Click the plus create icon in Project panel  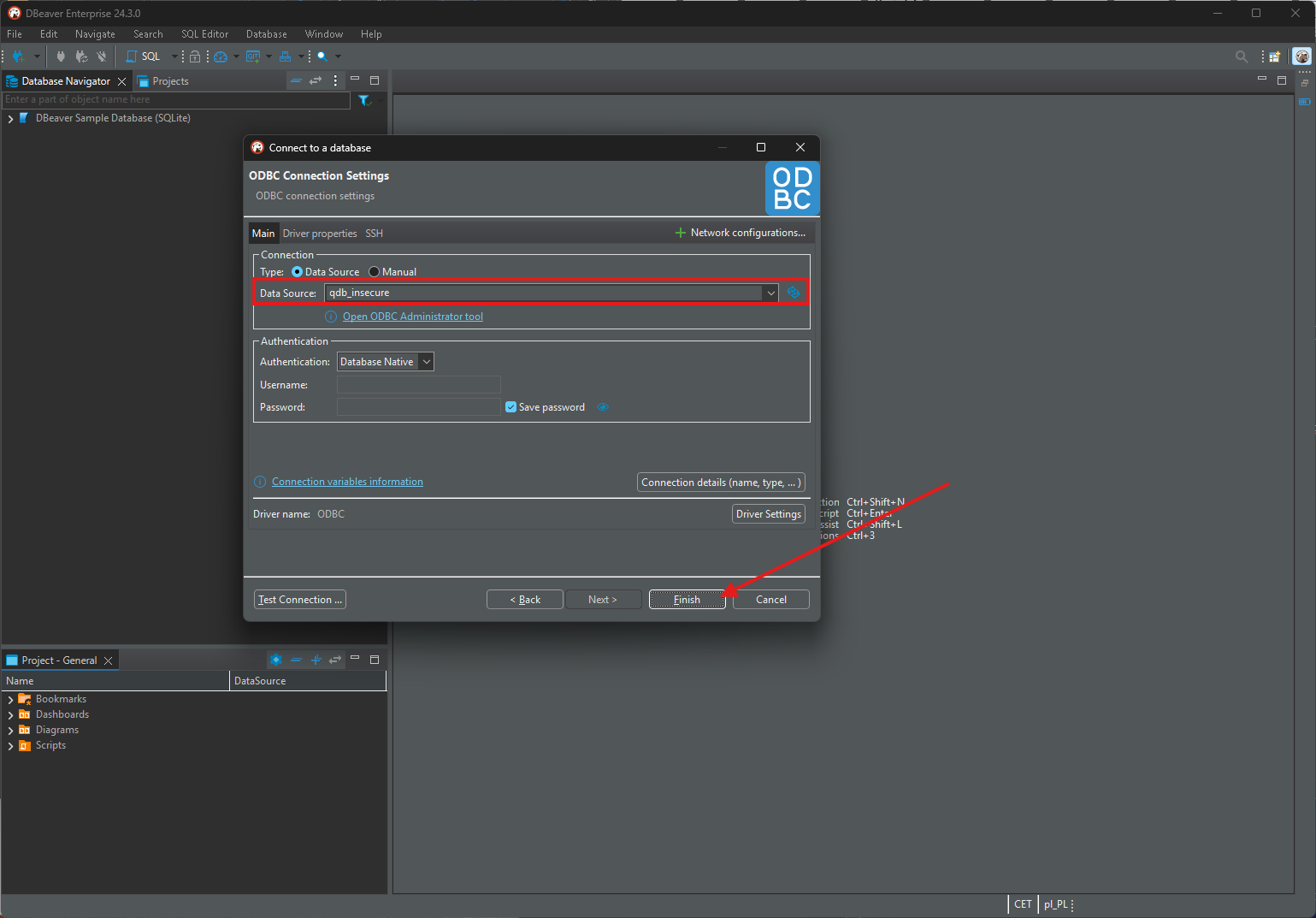(x=316, y=660)
